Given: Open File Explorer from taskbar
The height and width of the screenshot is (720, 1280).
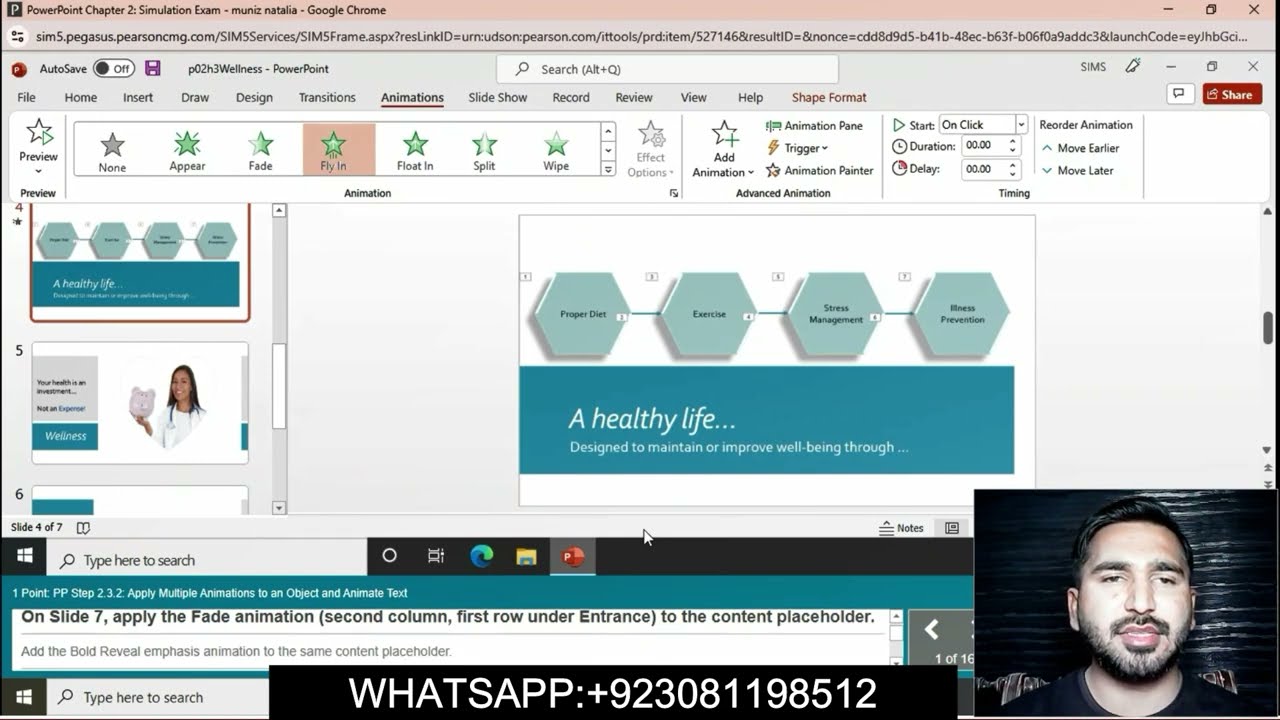Looking at the screenshot, I should tap(527, 557).
